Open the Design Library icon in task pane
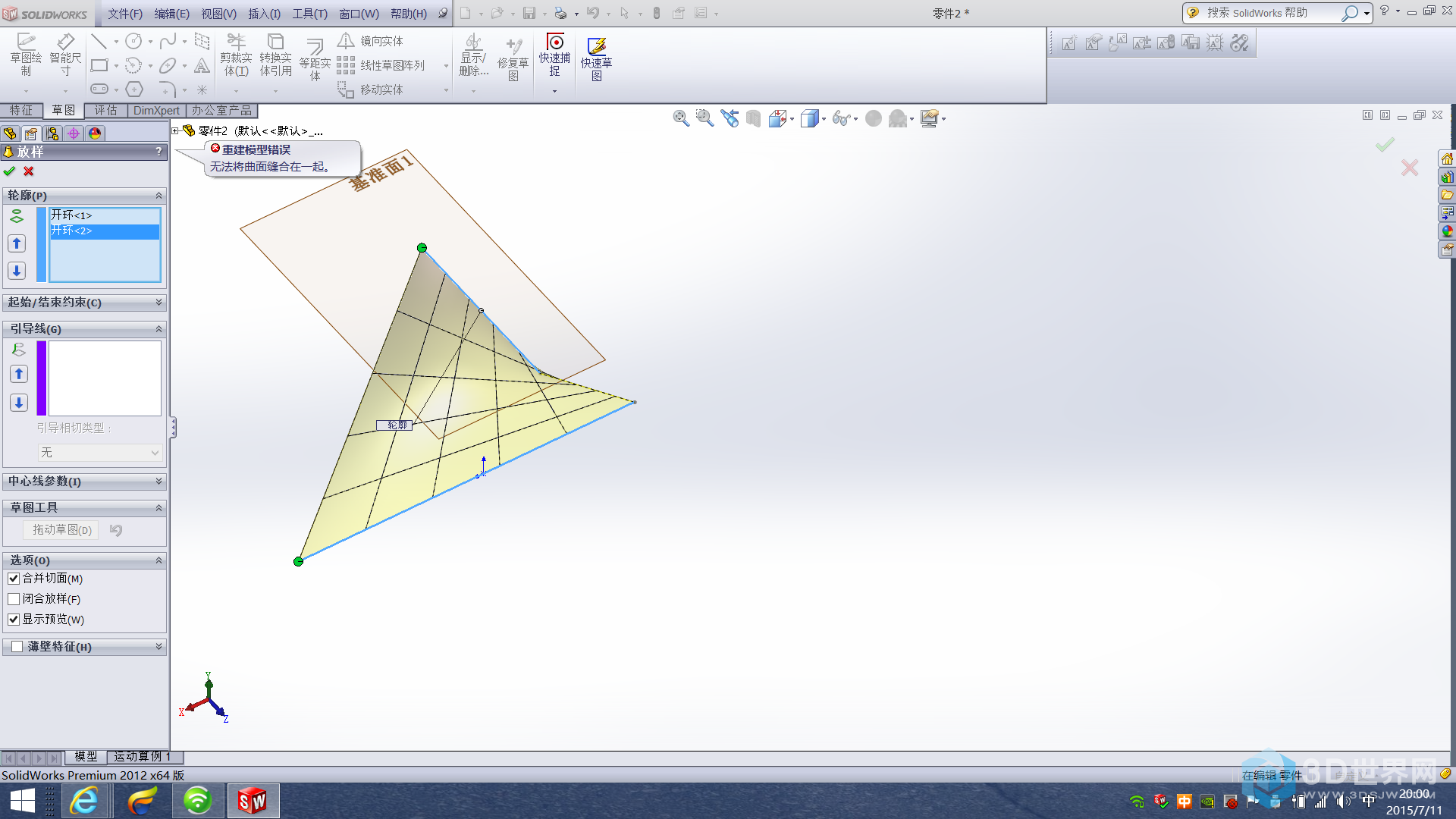 pos(1447,177)
